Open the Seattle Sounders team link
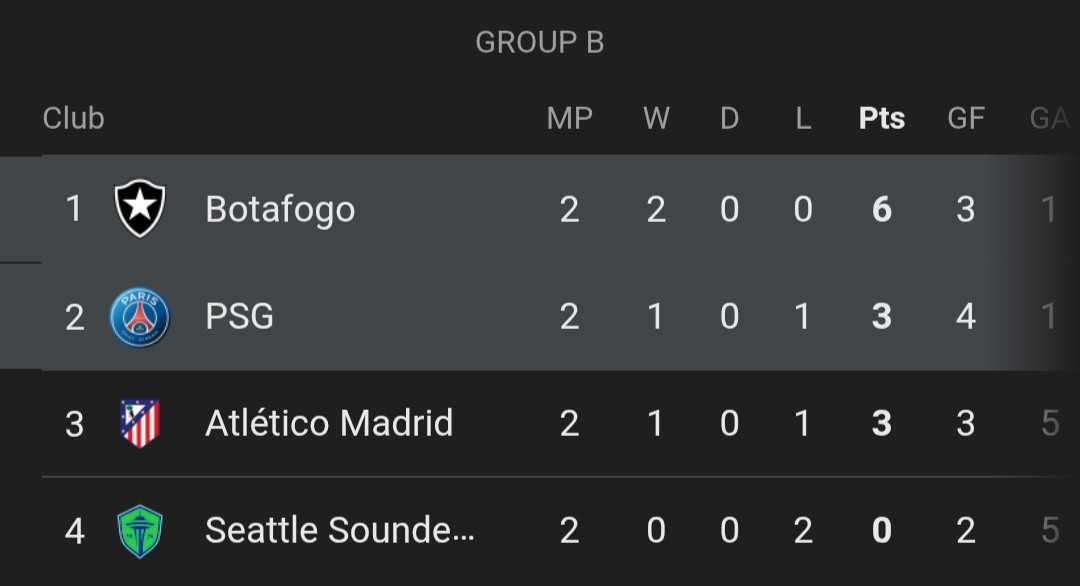Viewport: 1080px width, 586px height. click(x=340, y=530)
